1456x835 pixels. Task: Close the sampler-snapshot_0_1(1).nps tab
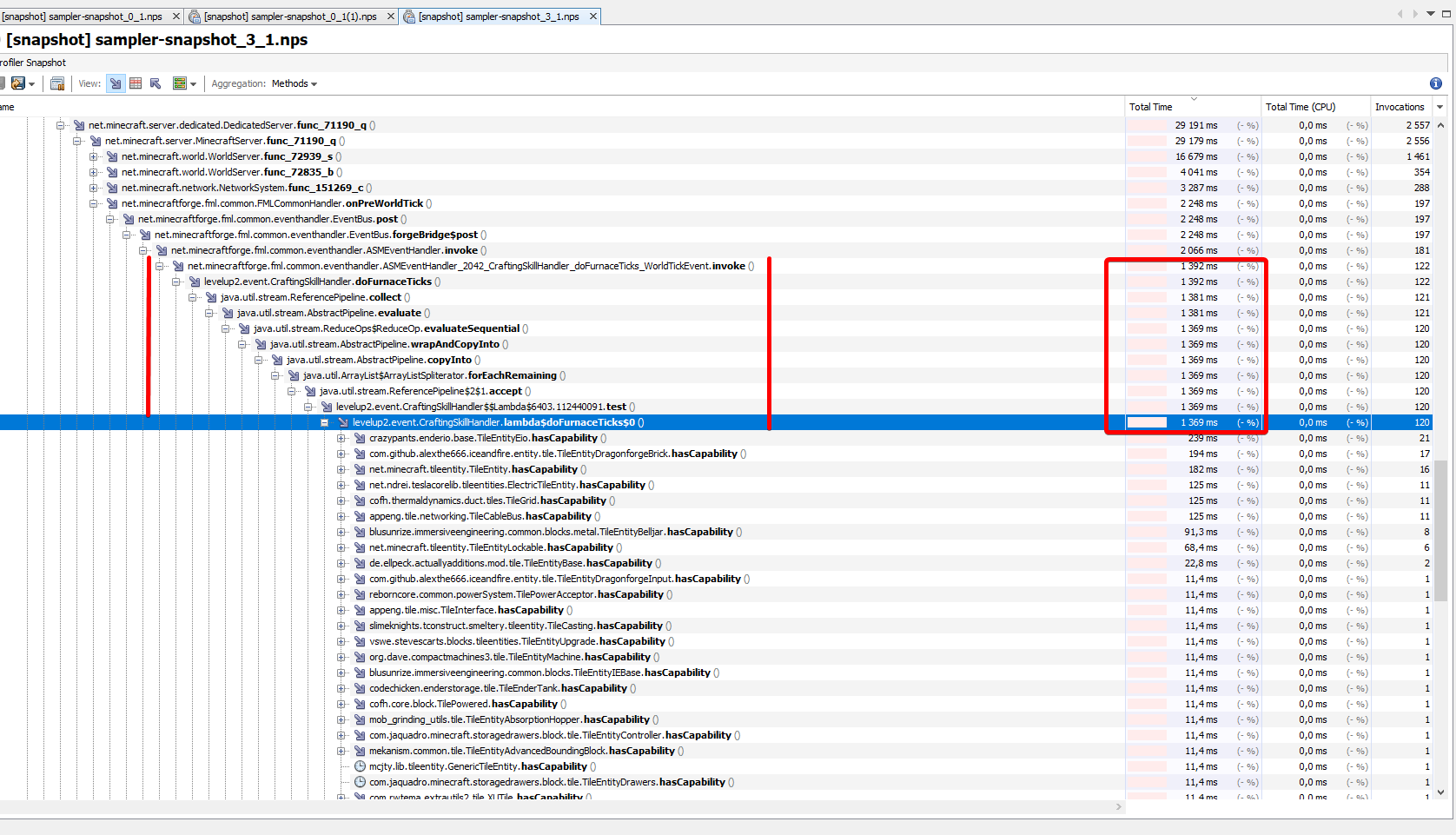click(x=390, y=17)
